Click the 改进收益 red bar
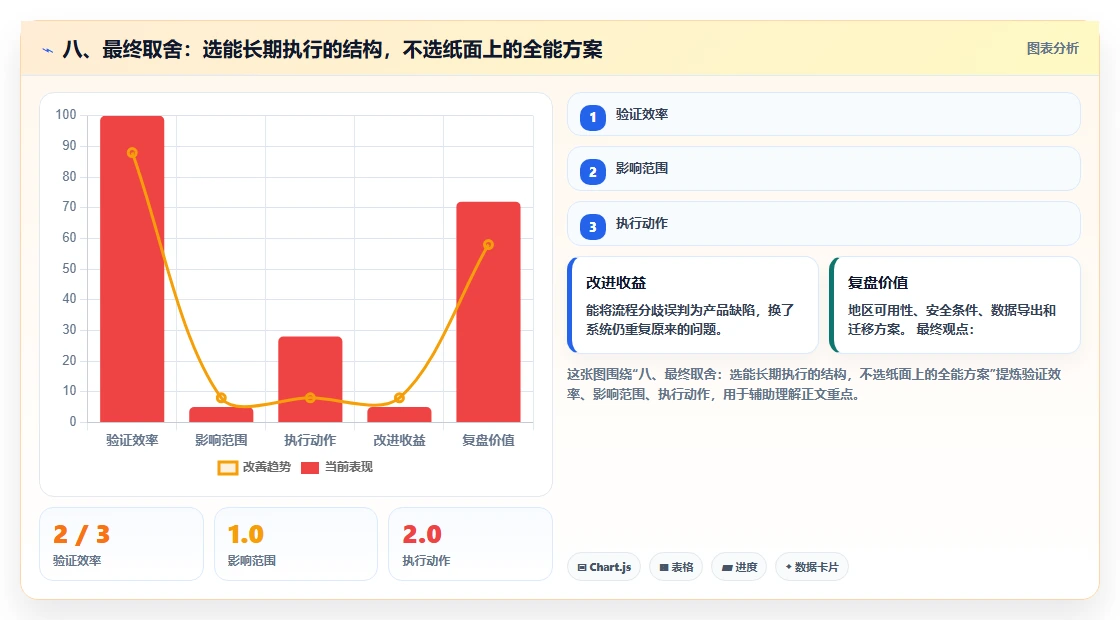The width and height of the screenshot is (1120, 620). coord(399,415)
